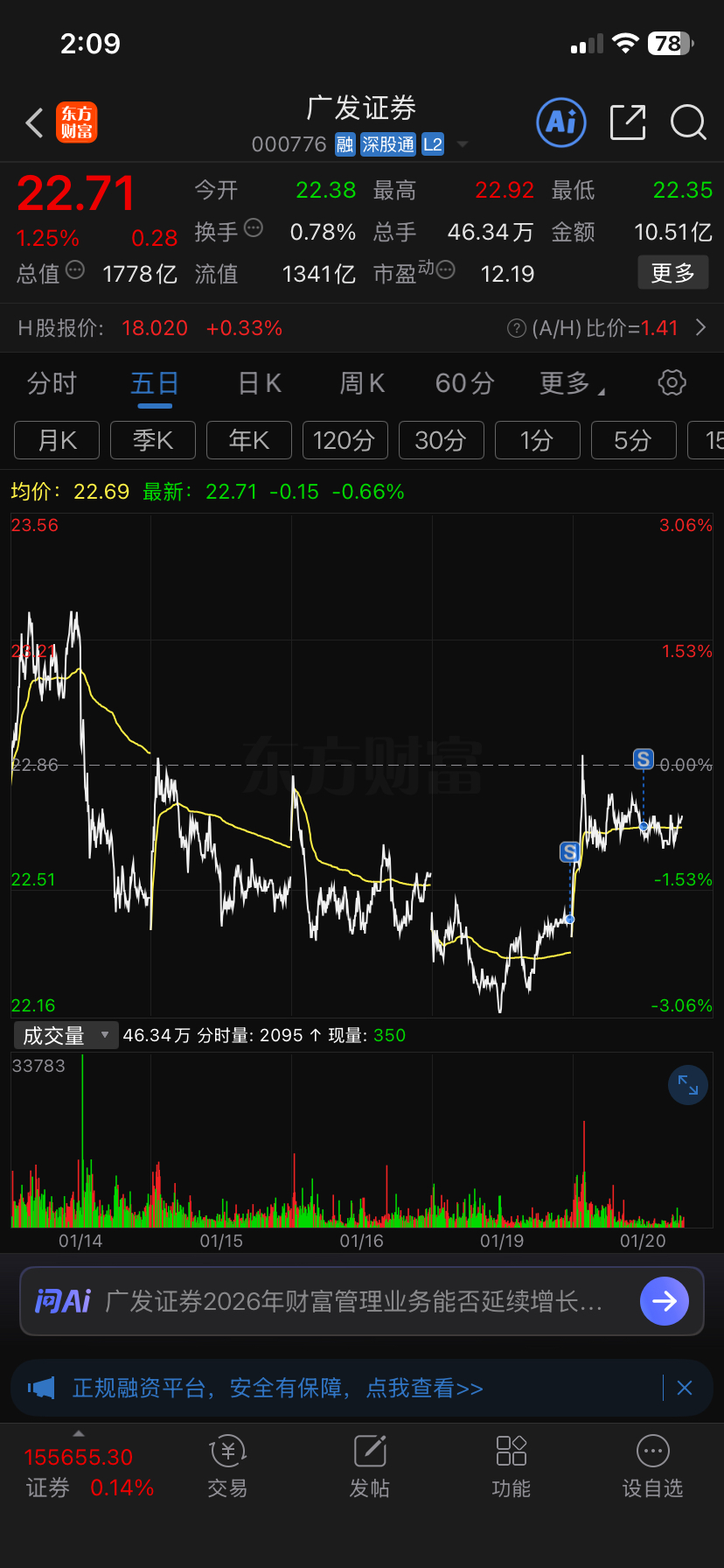The image size is (724, 1568).
Task: Tap question mark beside A/H 比价
Action: (516, 328)
